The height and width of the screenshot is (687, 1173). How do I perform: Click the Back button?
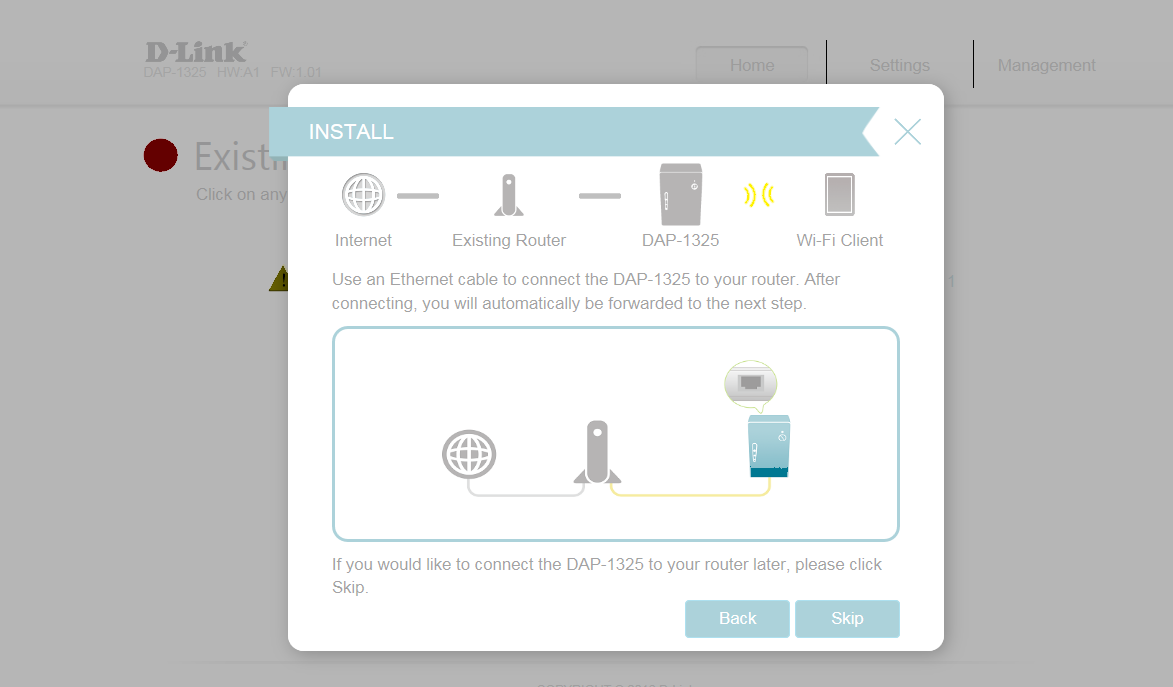click(x=737, y=619)
